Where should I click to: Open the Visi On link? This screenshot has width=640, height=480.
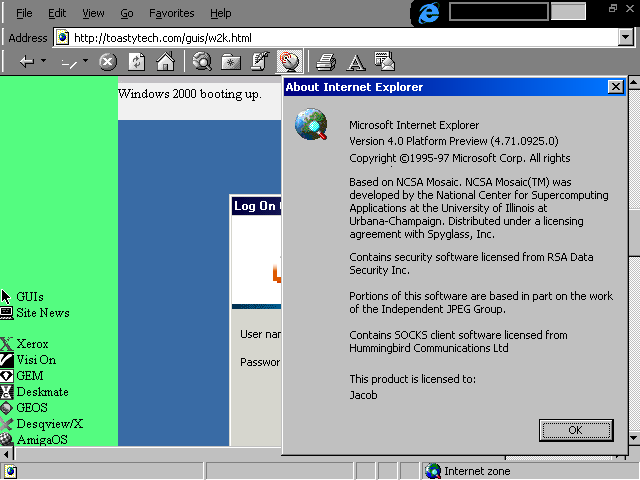(x=36, y=360)
